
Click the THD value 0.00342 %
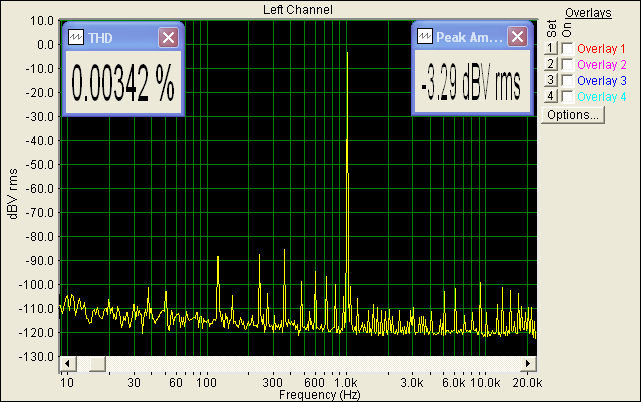tap(123, 83)
